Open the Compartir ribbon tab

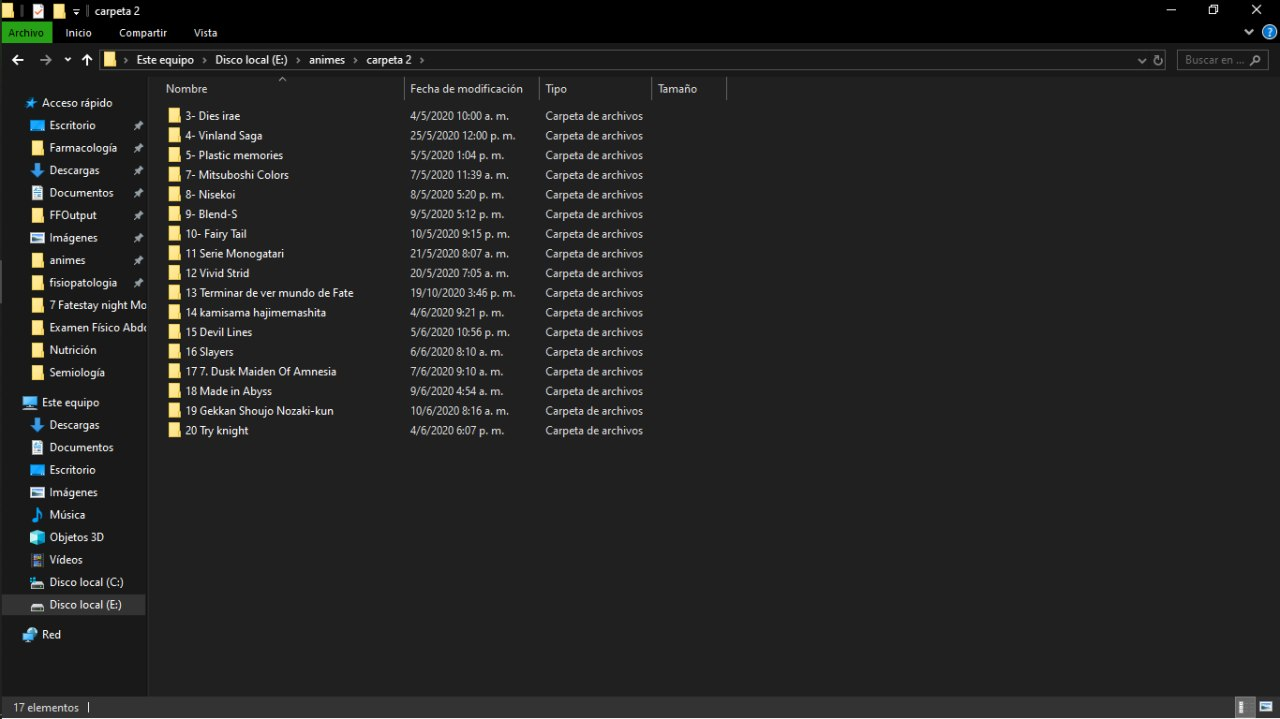143,33
